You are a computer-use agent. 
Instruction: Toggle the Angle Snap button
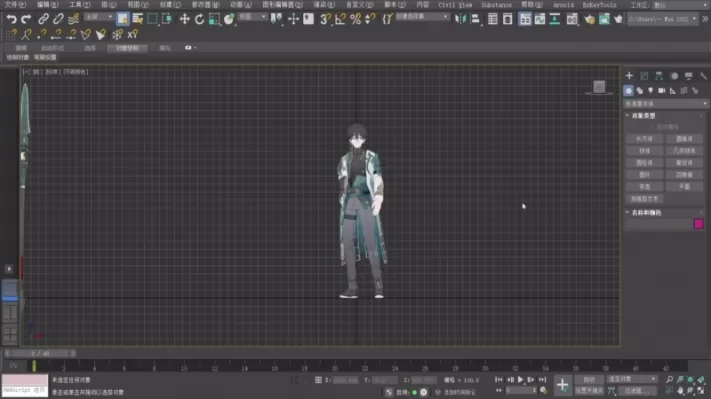coord(340,19)
